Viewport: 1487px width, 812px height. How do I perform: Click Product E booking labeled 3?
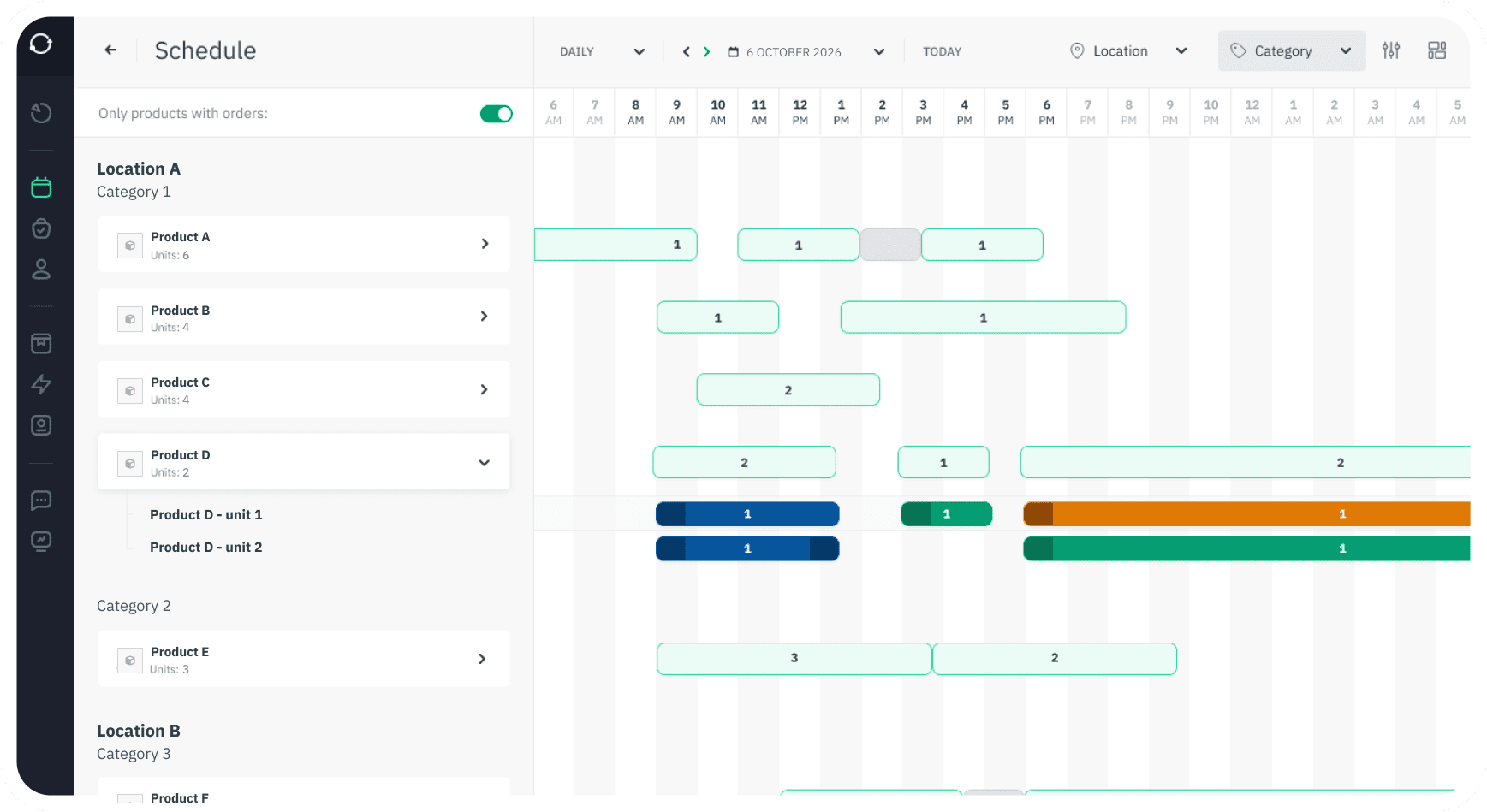[x=794, y=659]
